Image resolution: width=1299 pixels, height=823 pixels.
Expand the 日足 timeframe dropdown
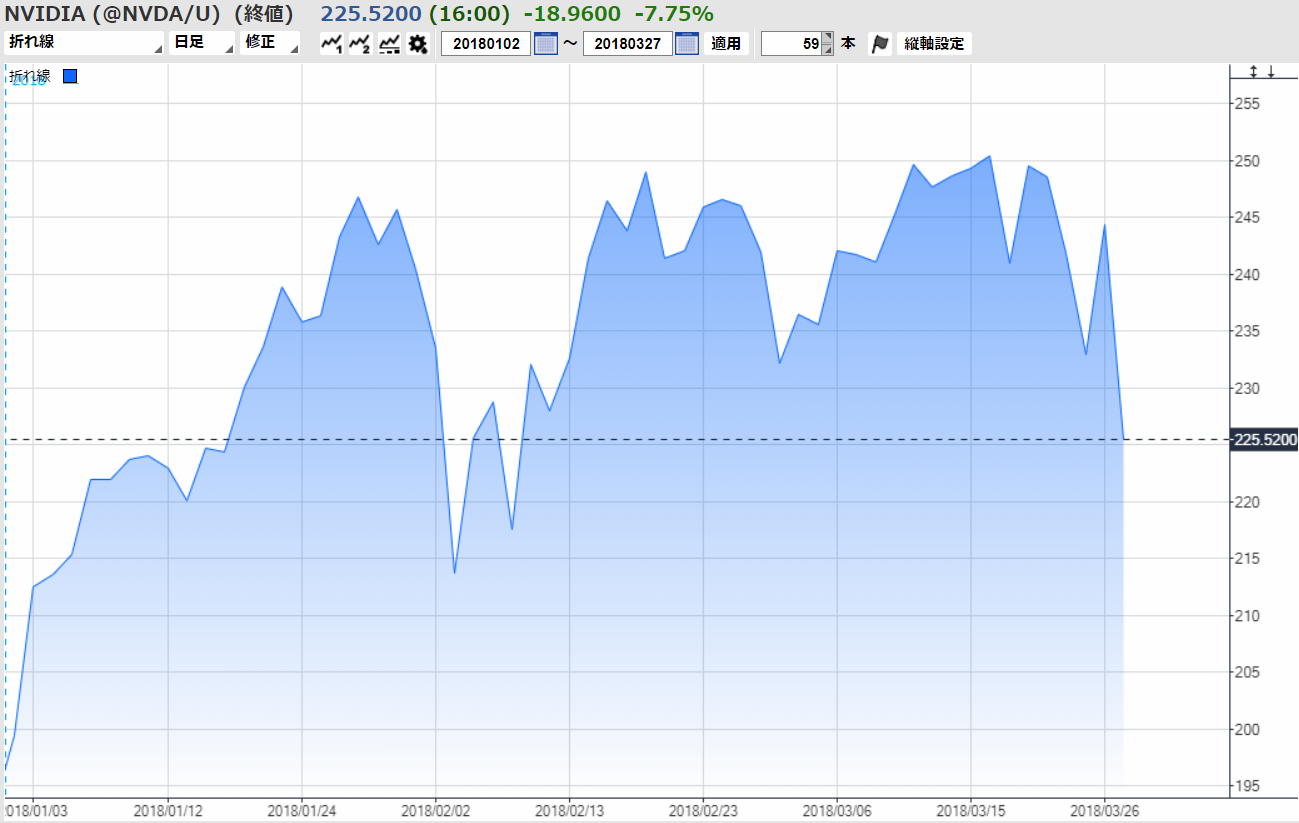(202, 44)
